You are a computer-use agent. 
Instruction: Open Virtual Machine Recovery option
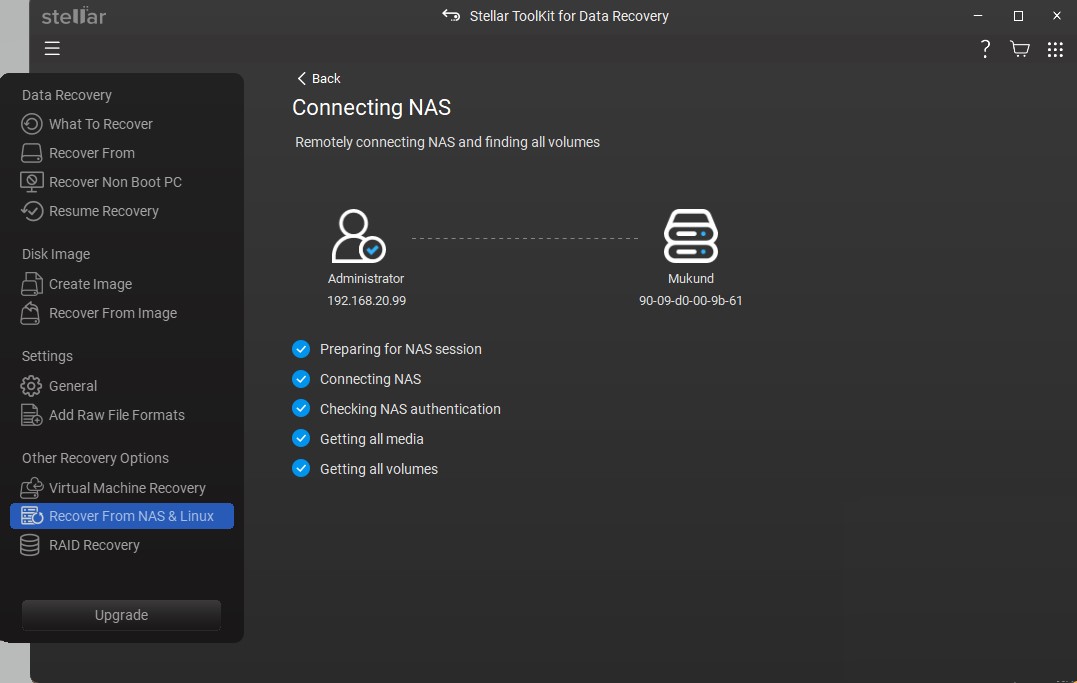tap(127, 488)
